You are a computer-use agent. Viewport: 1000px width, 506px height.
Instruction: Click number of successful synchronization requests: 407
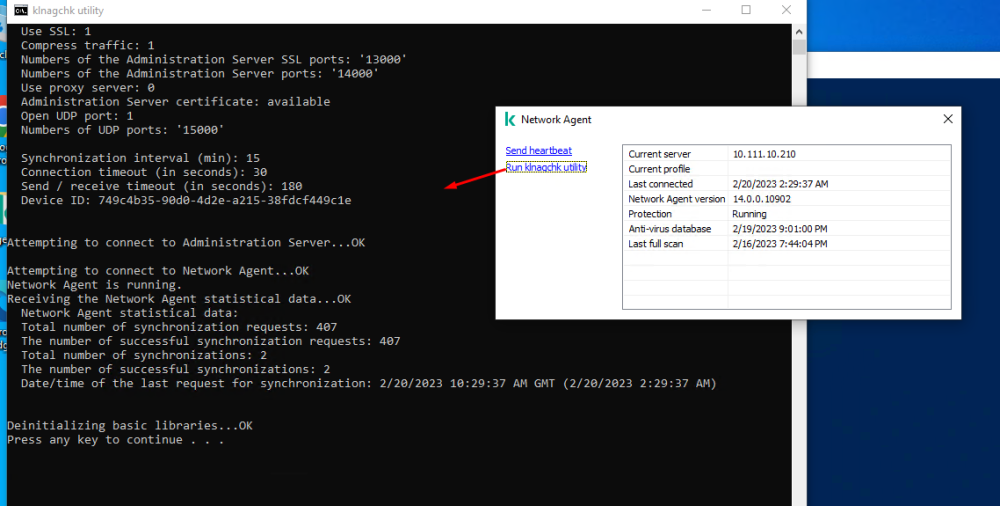click(x=210, y=341)
